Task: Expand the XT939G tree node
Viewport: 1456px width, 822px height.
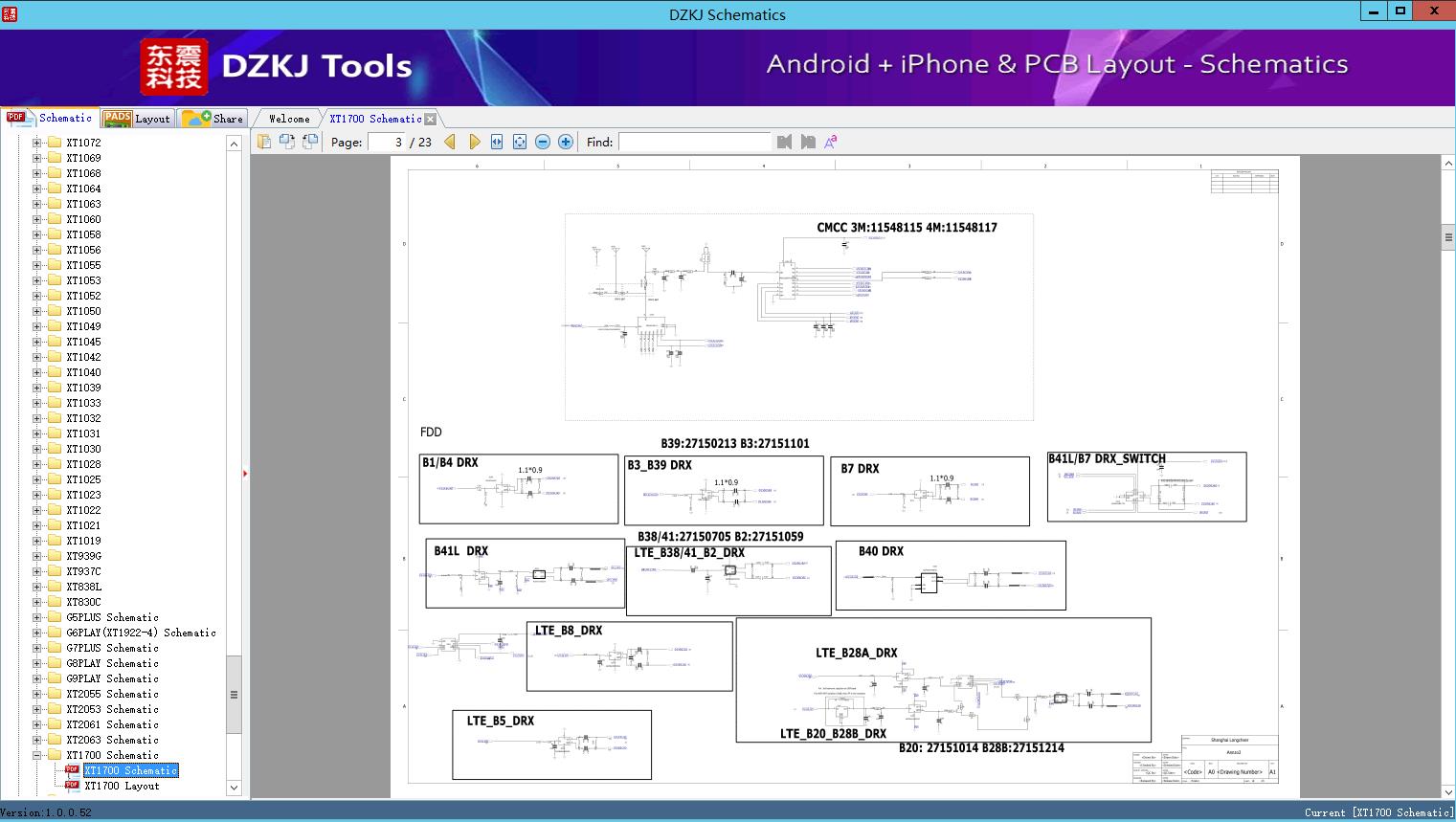Action: (37, 556)
